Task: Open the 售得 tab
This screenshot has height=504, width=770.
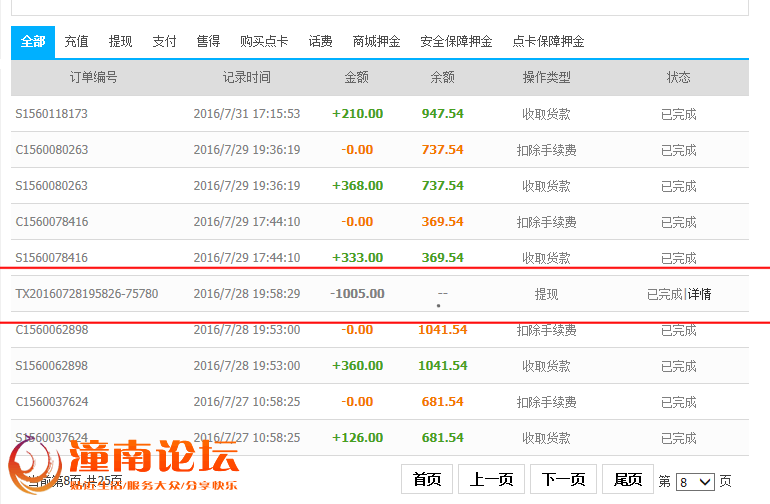Action: tap(208, 42)
